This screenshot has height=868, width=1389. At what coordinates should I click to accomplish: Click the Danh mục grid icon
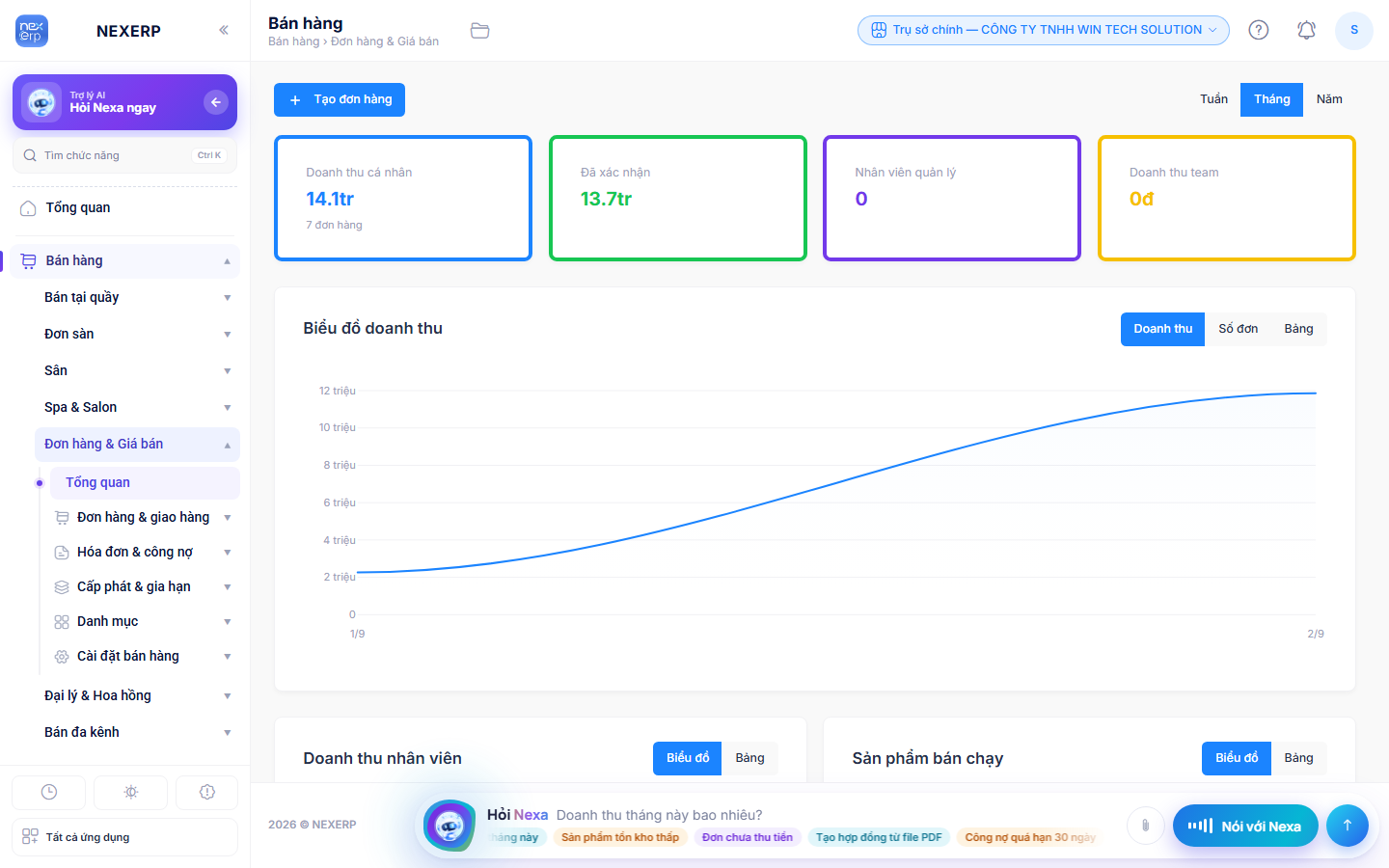click(x=62, y=622)
